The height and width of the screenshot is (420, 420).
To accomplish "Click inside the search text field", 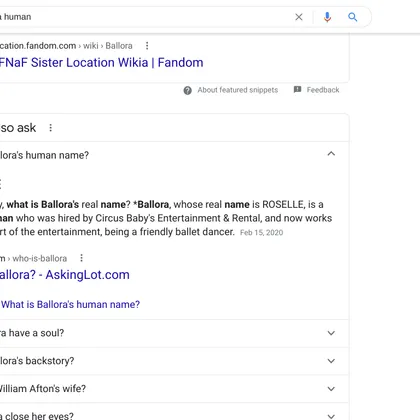I will 143,17.
